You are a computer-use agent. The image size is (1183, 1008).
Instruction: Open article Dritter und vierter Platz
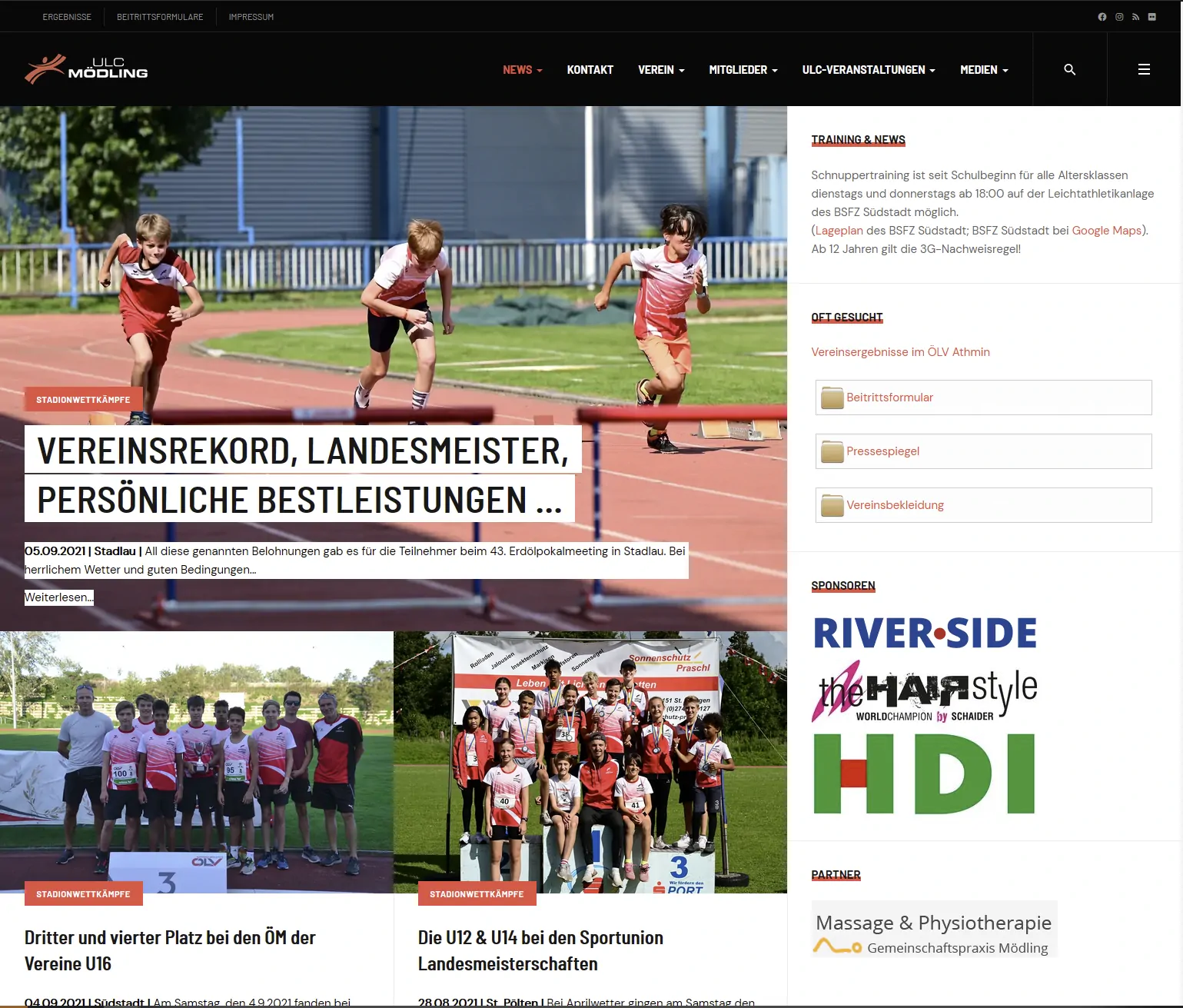170,951
